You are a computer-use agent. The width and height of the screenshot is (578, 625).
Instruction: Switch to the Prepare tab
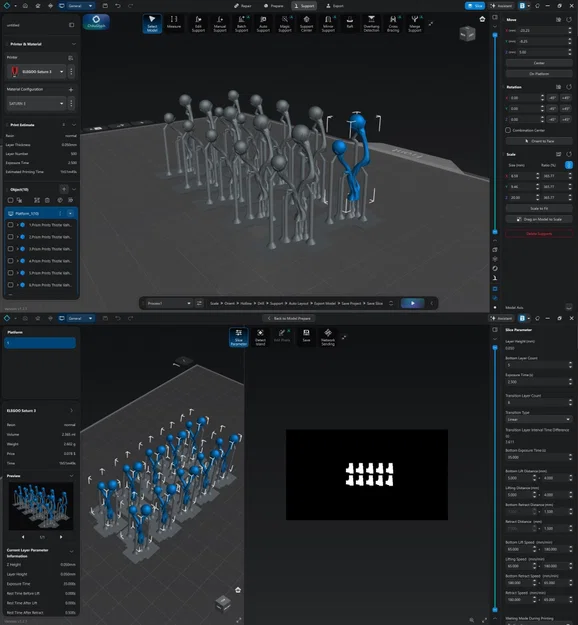point(274,6)
